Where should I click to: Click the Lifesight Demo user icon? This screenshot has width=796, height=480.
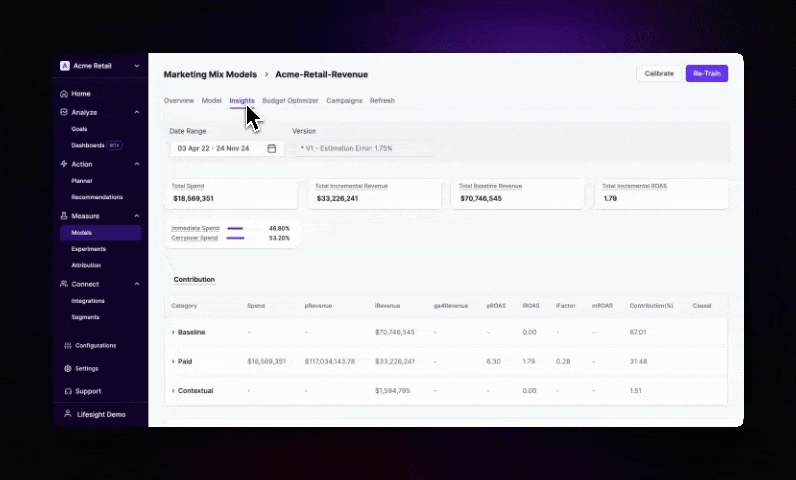[68, 414]
